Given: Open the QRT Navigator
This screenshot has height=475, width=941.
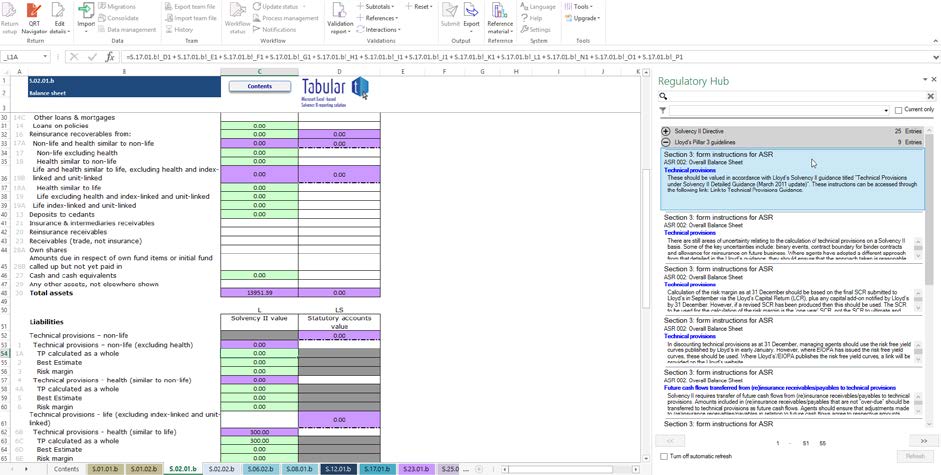Looking at the screenshot, I should pos(34,18).
